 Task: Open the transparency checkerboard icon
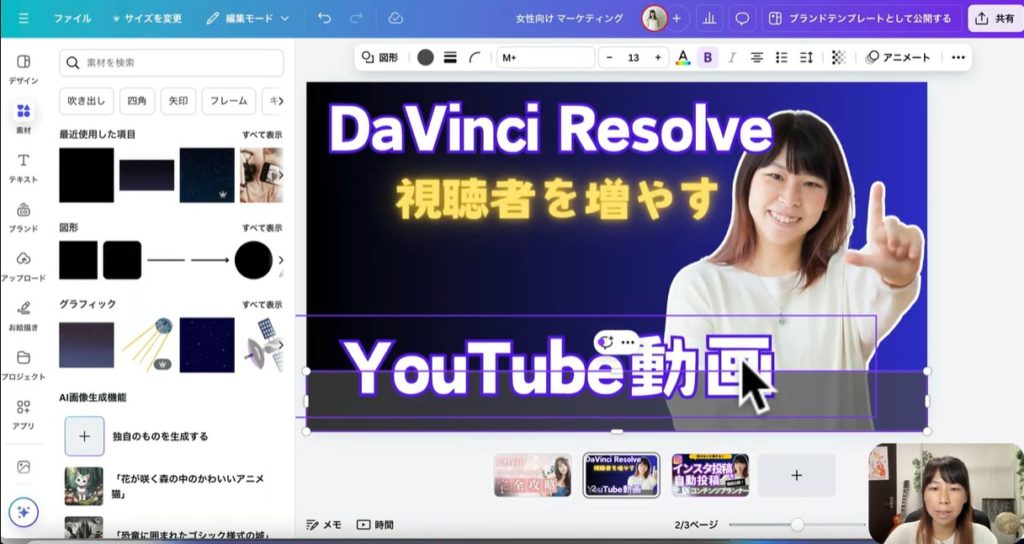838,58
